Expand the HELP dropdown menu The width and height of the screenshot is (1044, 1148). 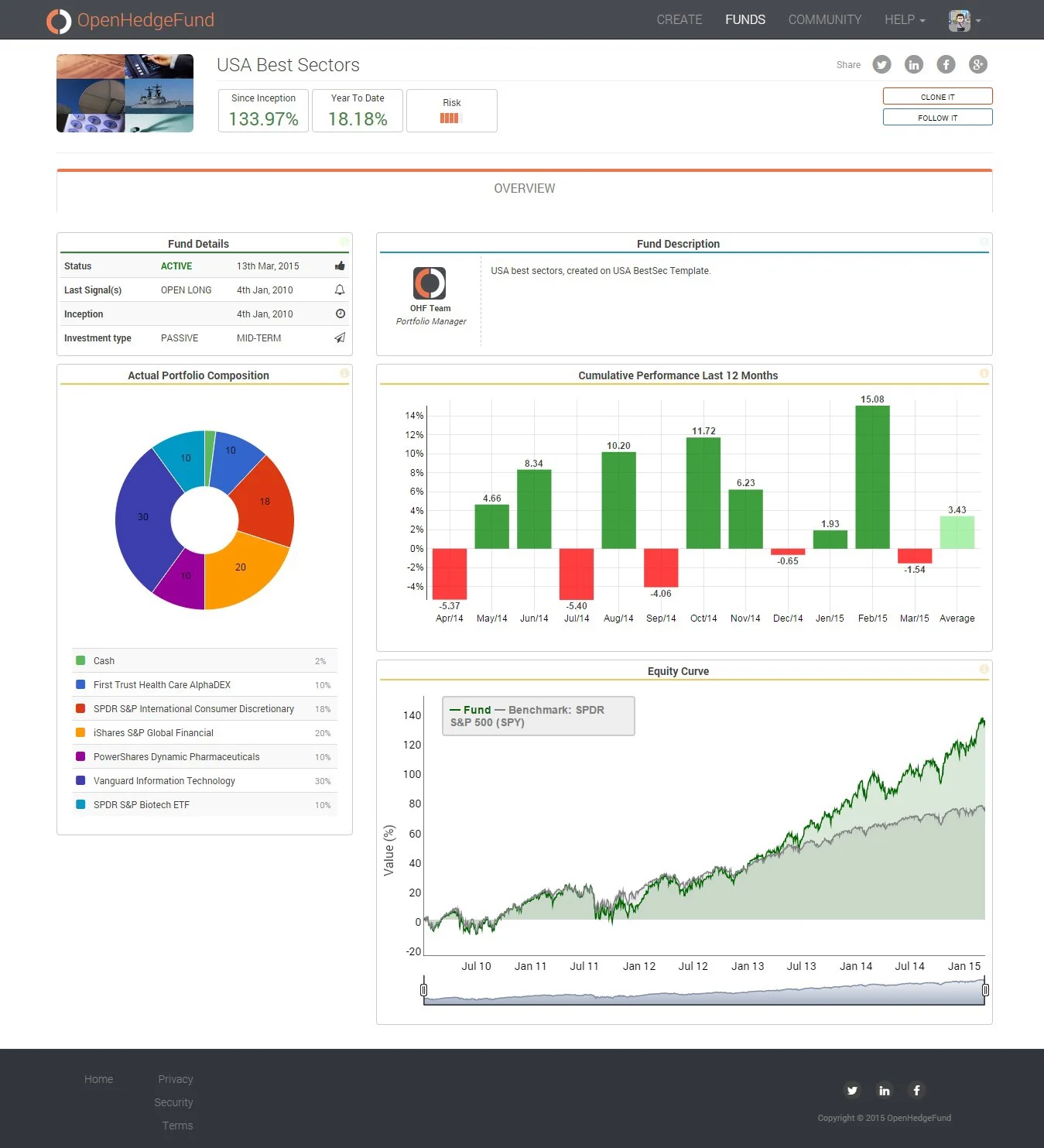click(x=905, y=20)
